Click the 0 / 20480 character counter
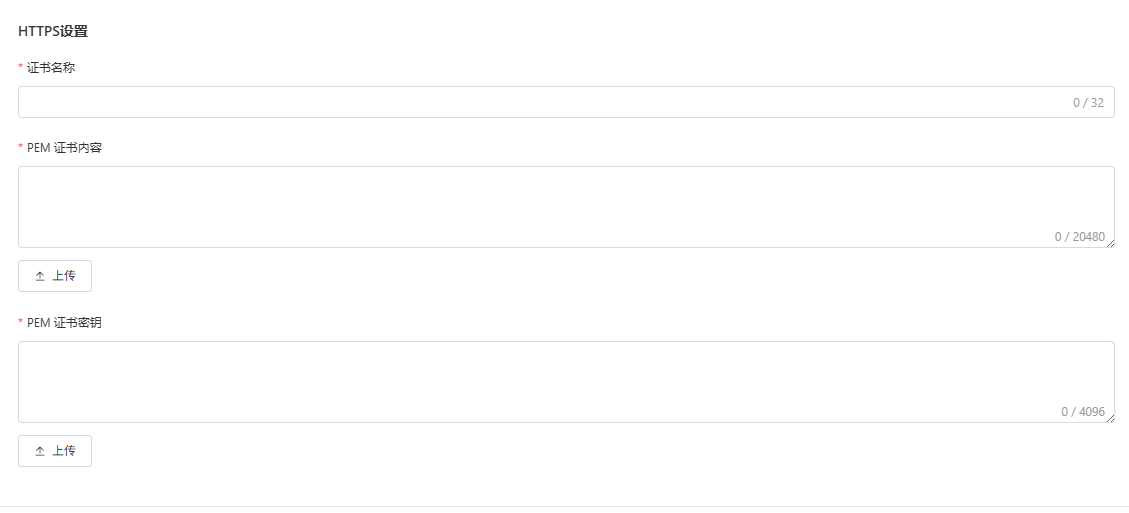The image size is (1129, 513). coord(1079,236)
